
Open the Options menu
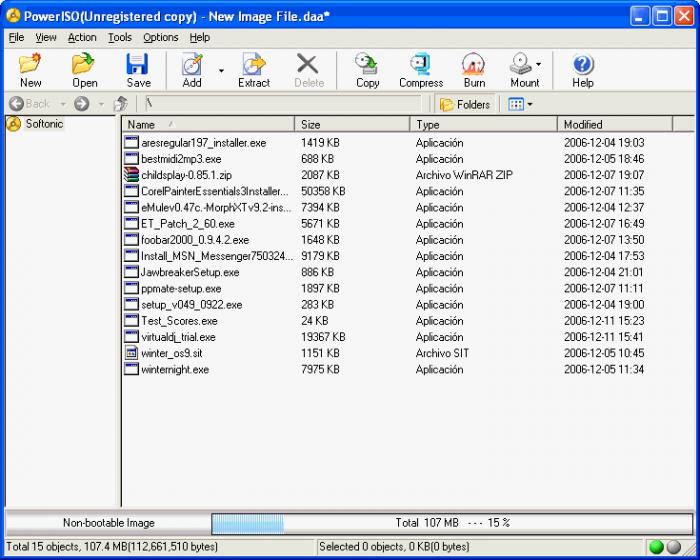tap(160, 37)
